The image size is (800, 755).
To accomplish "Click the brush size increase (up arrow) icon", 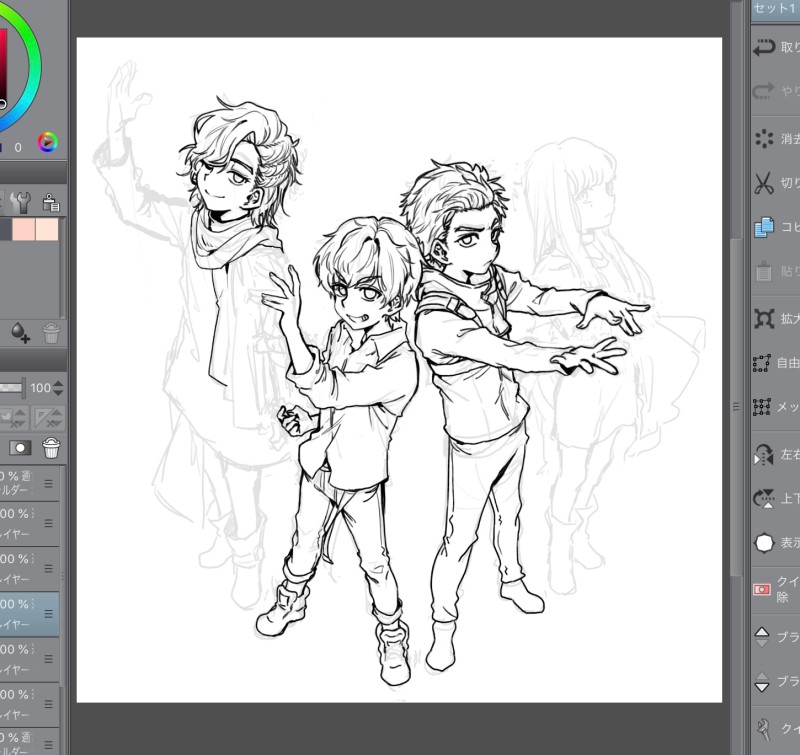I will [762, 637].
